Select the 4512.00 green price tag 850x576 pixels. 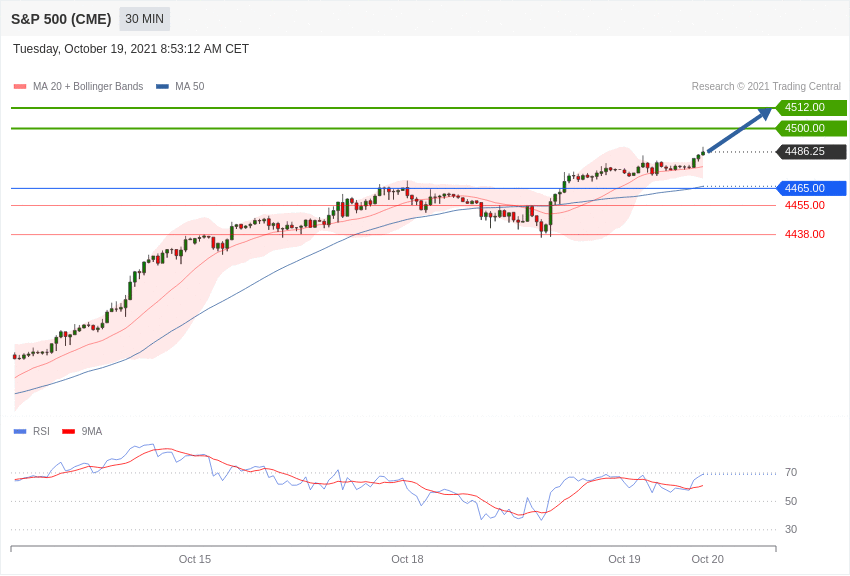coord(810,108)
